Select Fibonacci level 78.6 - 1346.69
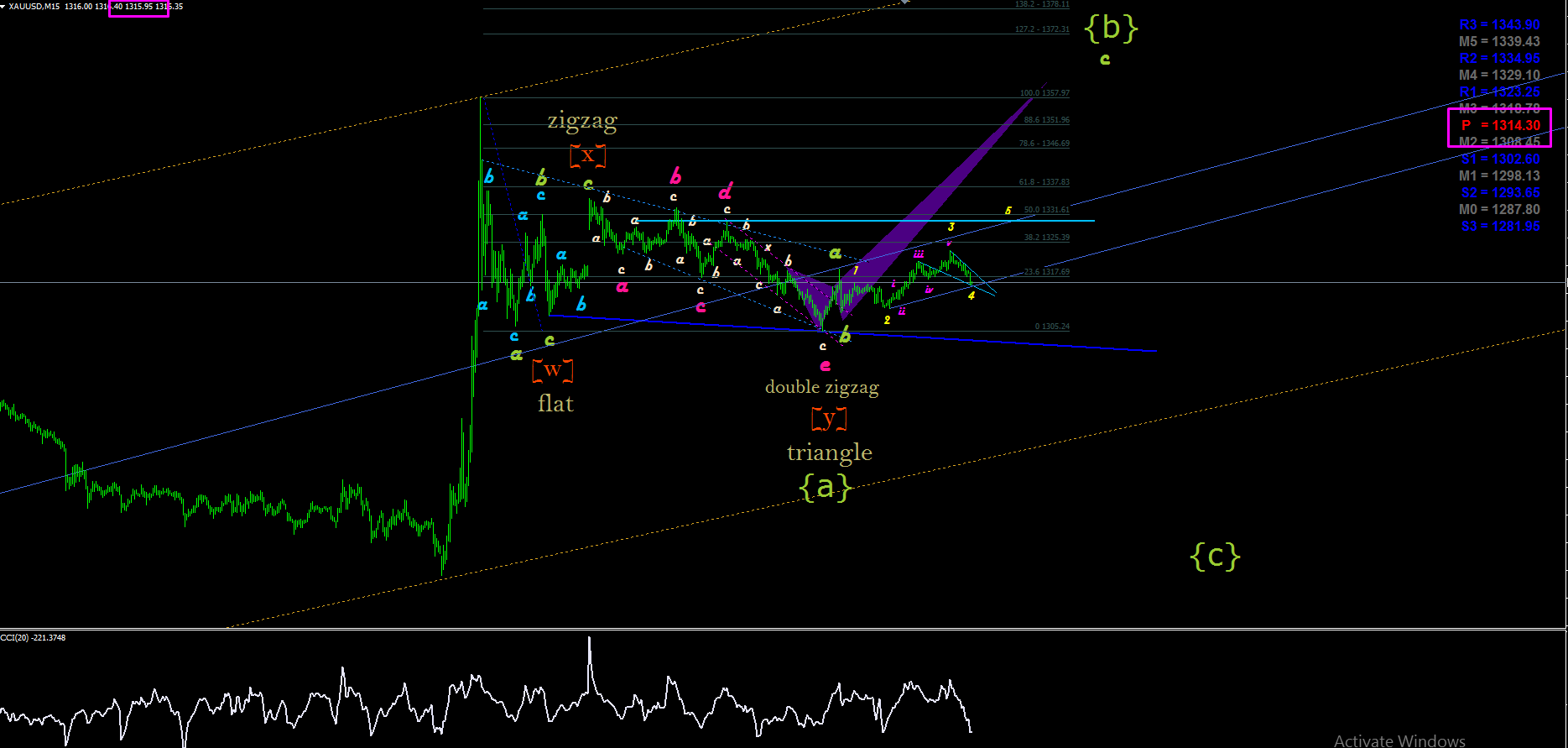The image size is (1568, 748). pos(1044,144)
